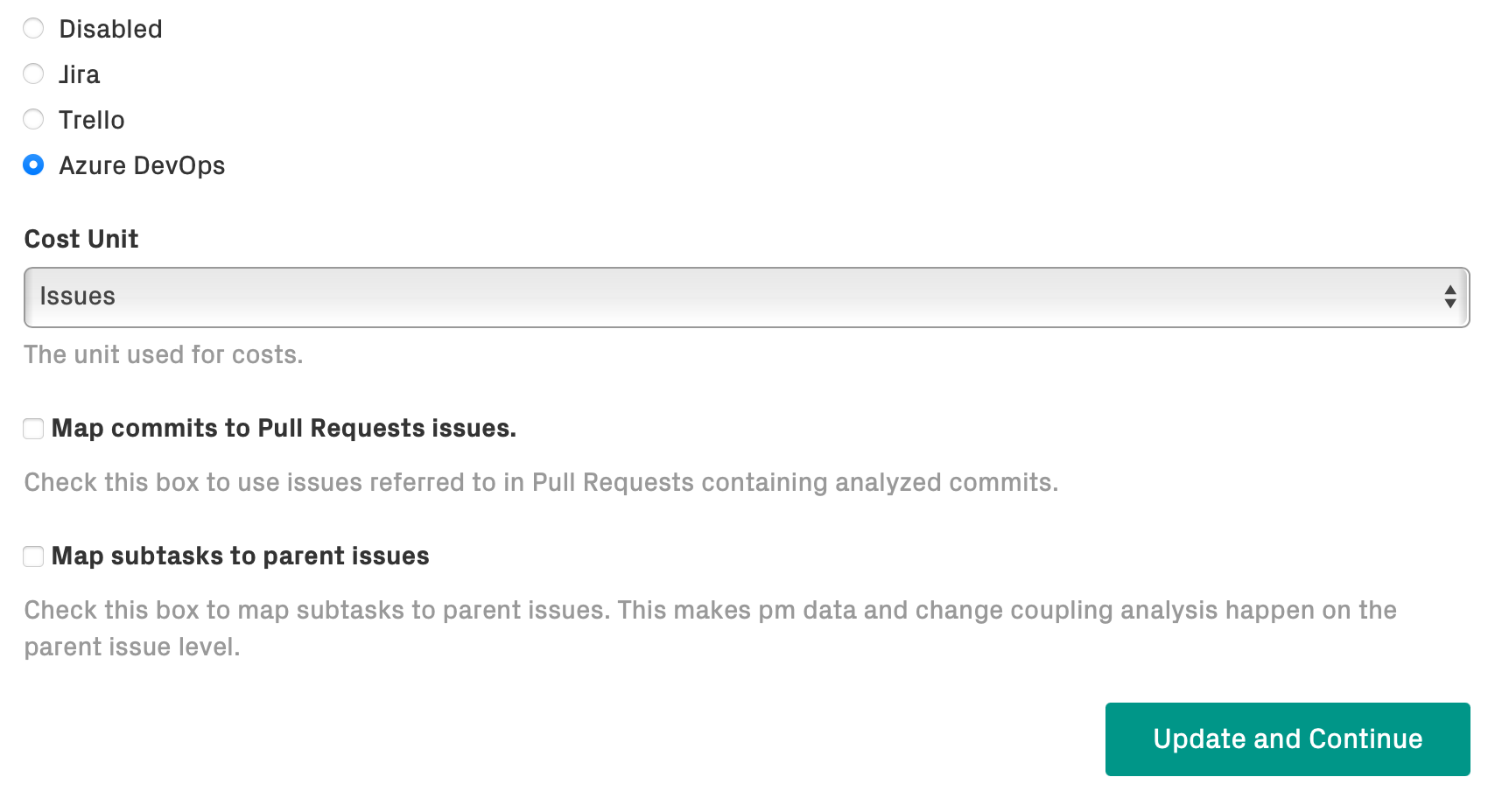The image size is (1509, 812).
Task: Select the Disabled radio button
Action: click(33, 29)
